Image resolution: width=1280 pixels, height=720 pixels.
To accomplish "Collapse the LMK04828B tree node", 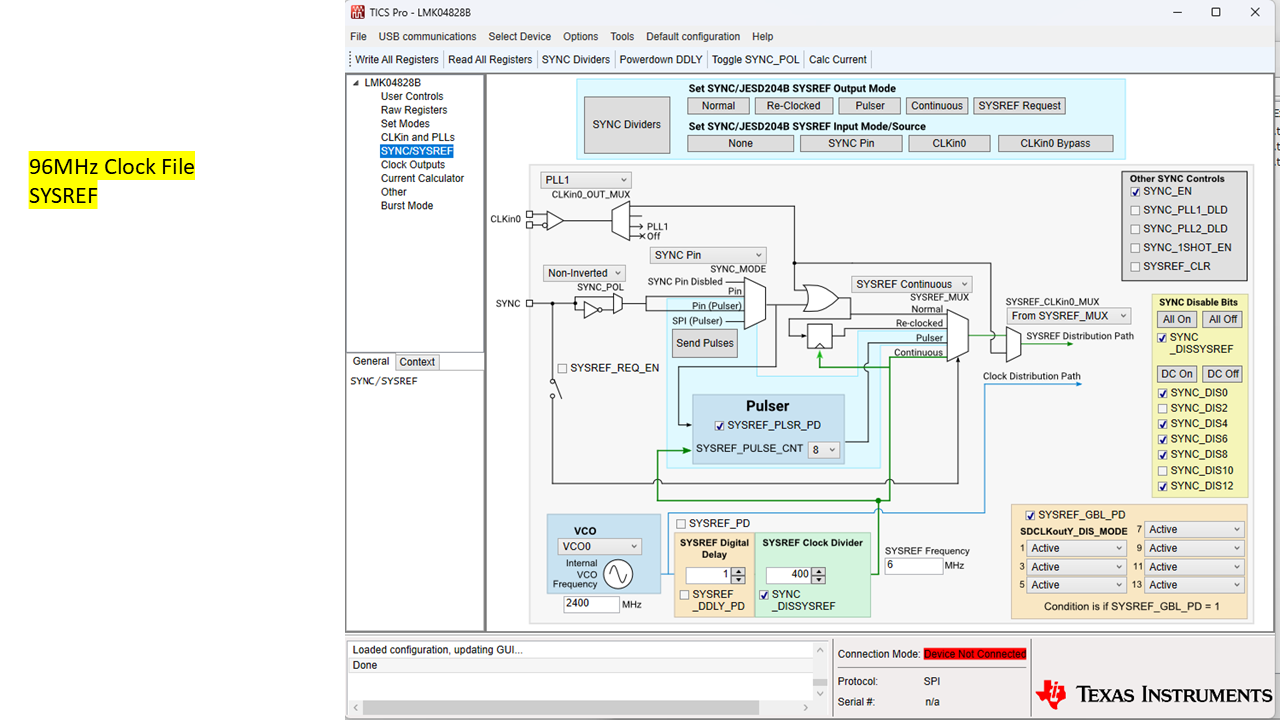I will pos(356,83).
